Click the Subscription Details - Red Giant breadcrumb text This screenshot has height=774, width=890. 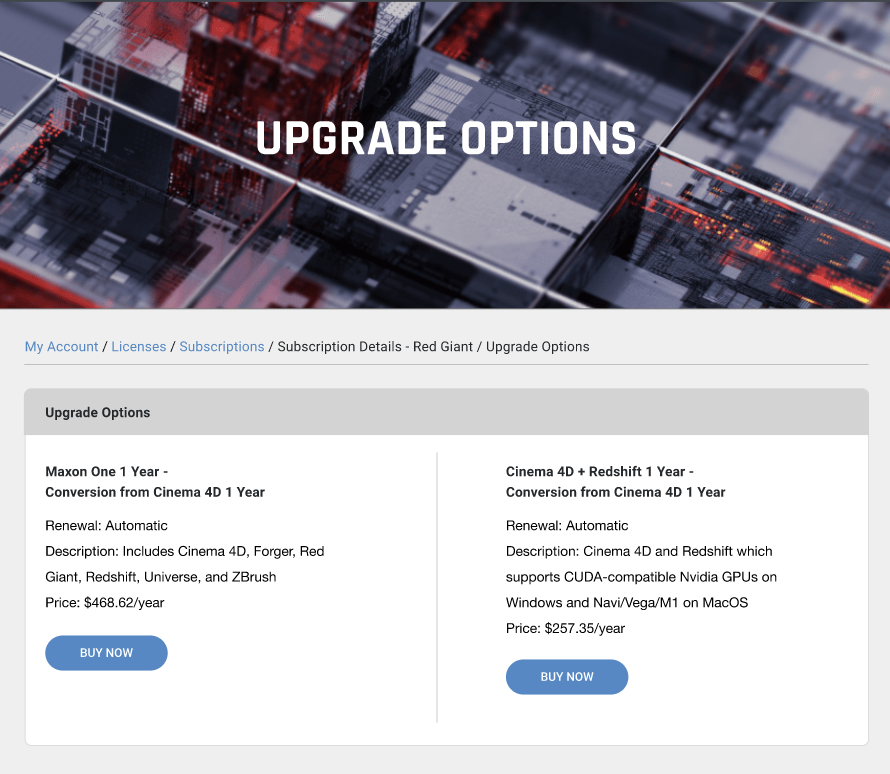375,347
